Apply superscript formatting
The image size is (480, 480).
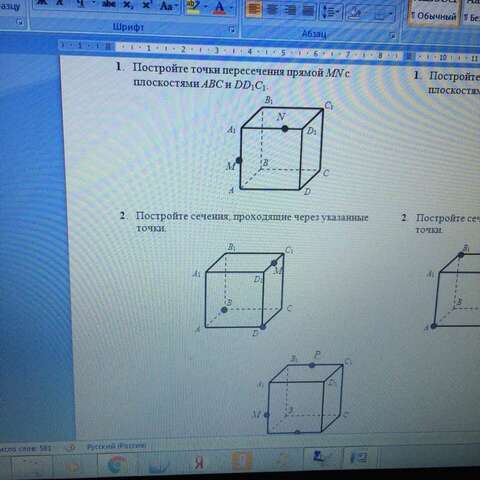point(146,5)
